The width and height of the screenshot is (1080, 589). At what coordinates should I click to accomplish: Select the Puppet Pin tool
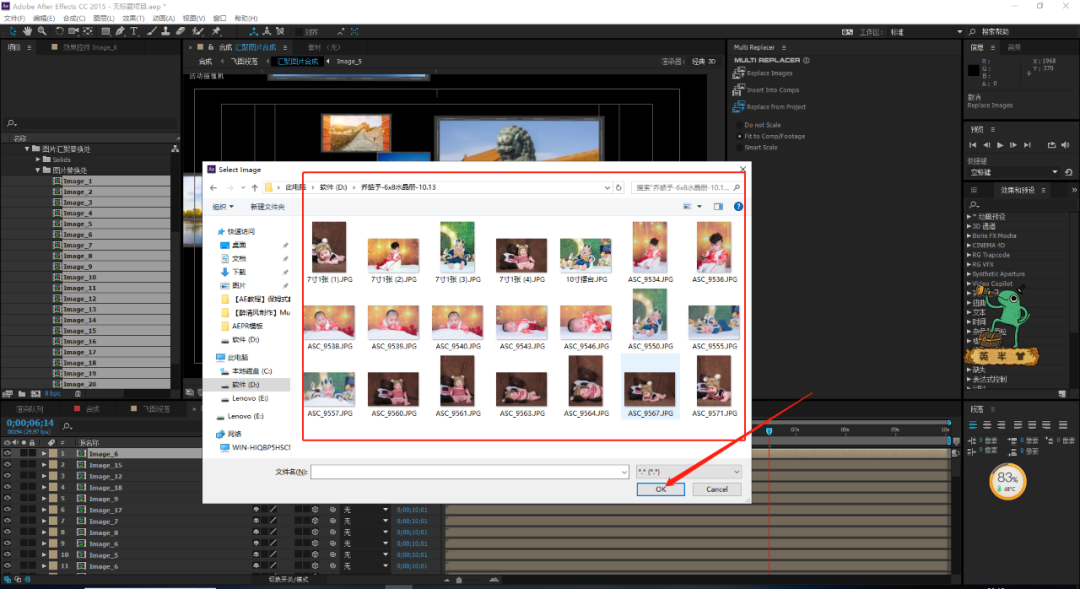tap(216, 31)
